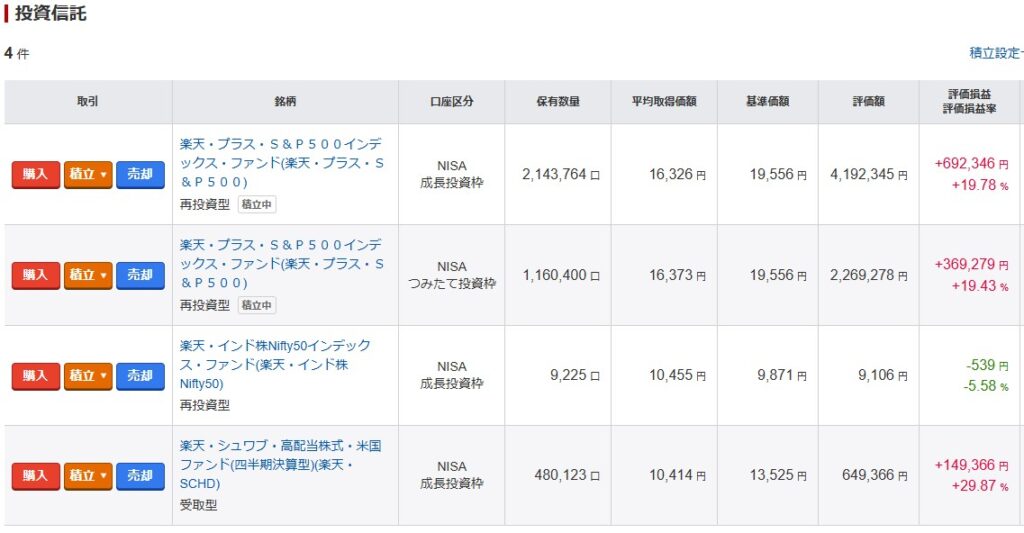Image resolution: width=1024 pixels, height=533 pixels.
Task: Open 積立設定 link at top right
Action: (996, 53)
